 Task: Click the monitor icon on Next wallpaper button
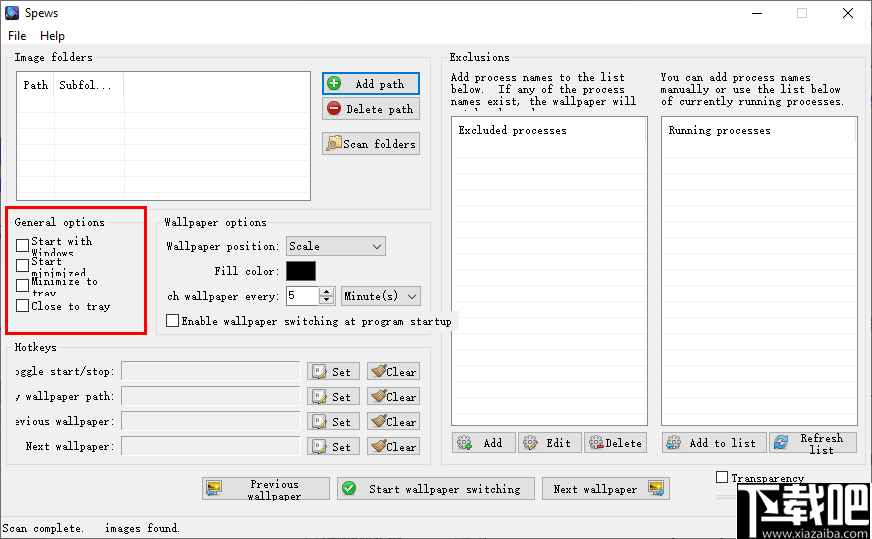click(x=656, y=488)
